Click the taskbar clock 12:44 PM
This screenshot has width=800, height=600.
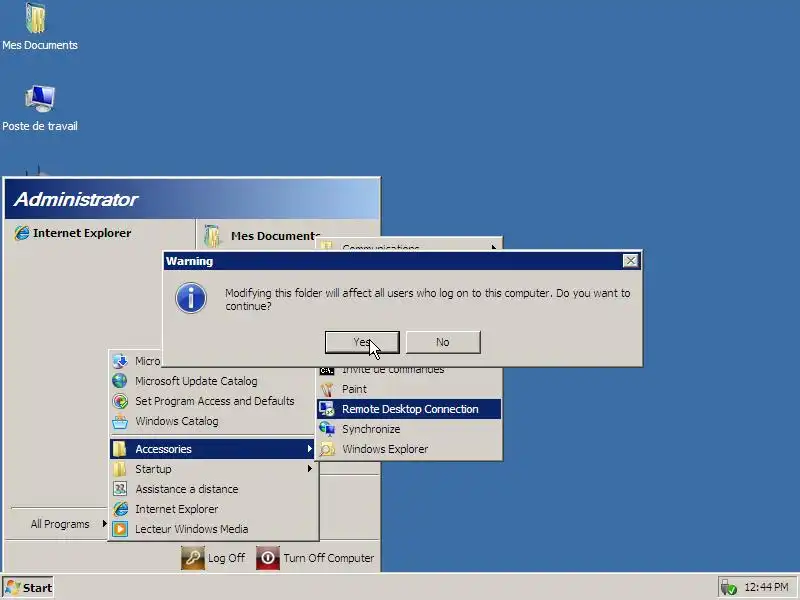(x=766, y=587)
